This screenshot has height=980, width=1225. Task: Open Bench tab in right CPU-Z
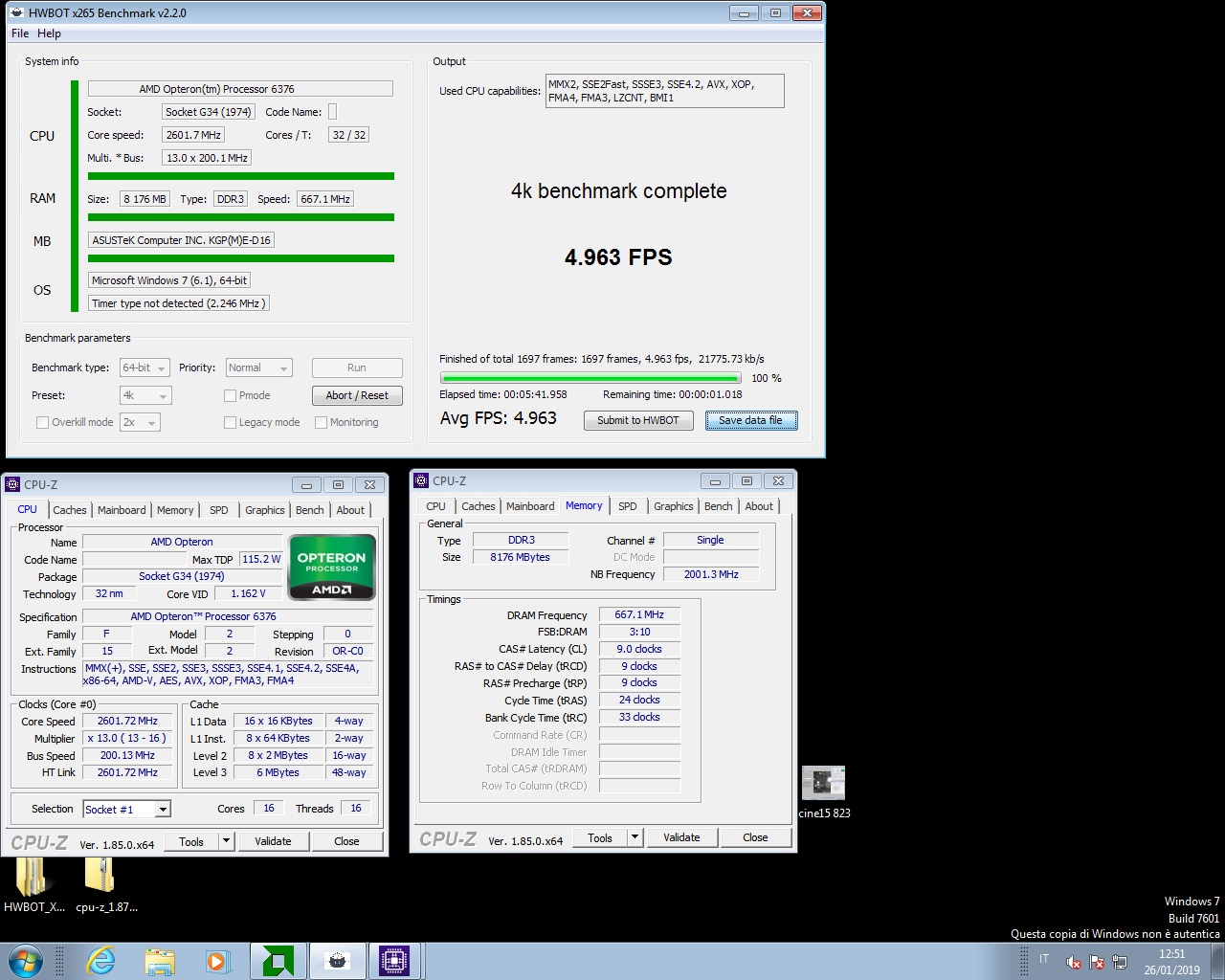719,506
